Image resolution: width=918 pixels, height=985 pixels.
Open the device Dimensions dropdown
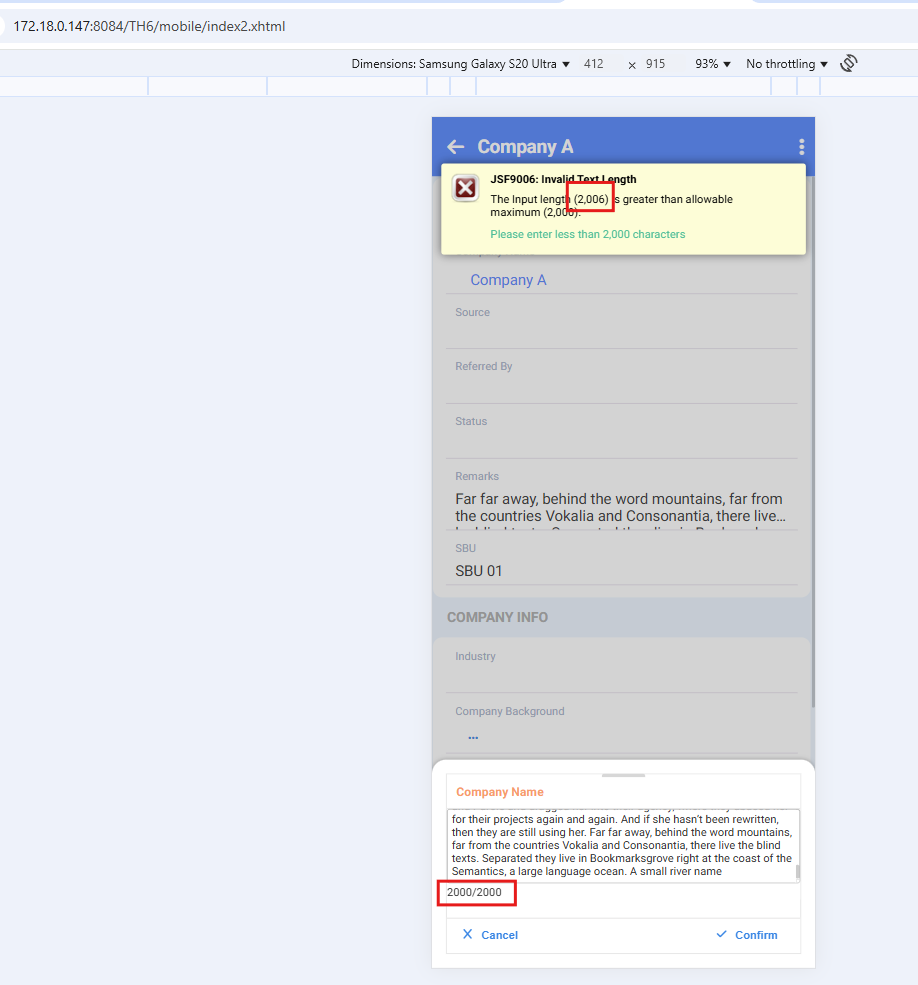460,64
